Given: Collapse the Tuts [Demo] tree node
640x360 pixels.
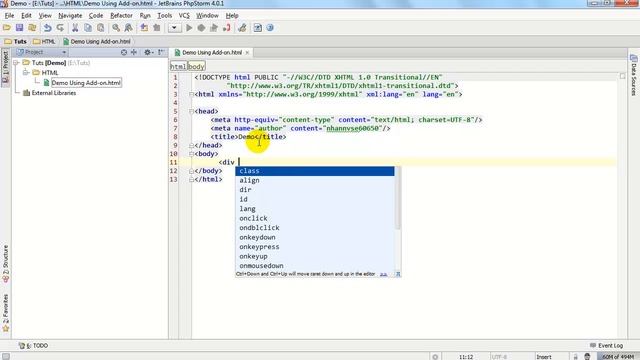Looking at the screenshot, I should tap(17, 62).
